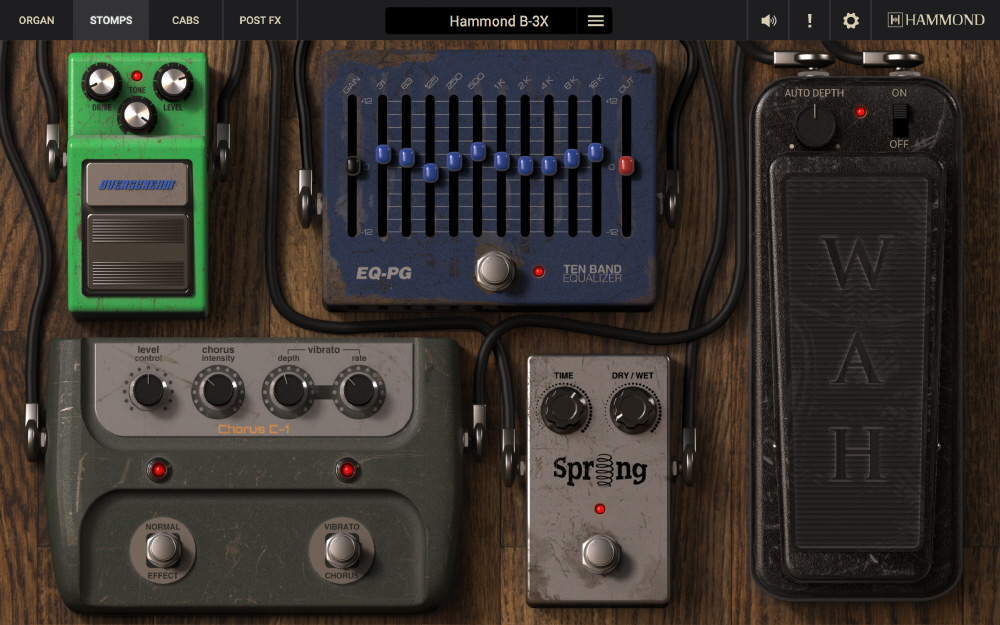
Task: Toggle the green overdrive pedal footswitch
Action: click(137, 253)
